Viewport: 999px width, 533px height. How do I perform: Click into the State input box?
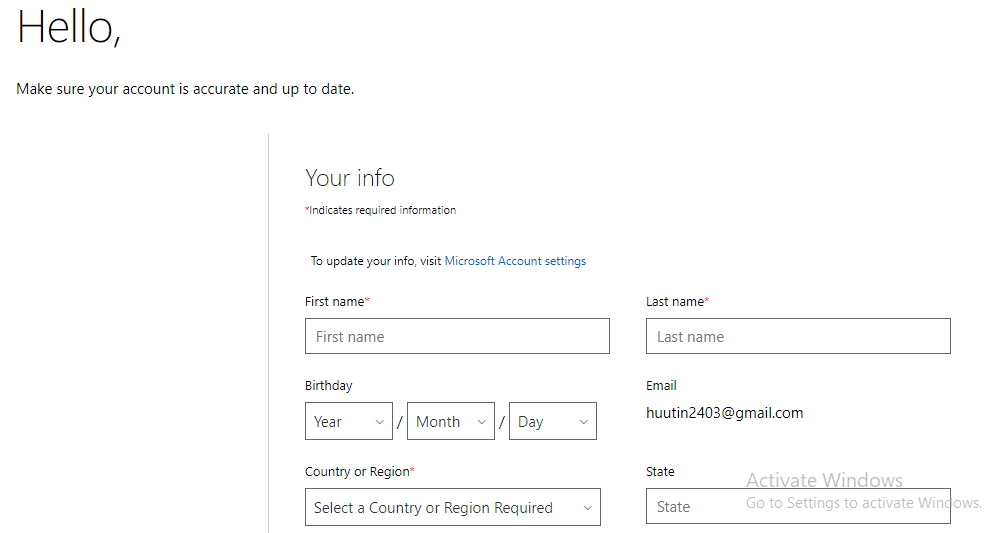(798, 506)
